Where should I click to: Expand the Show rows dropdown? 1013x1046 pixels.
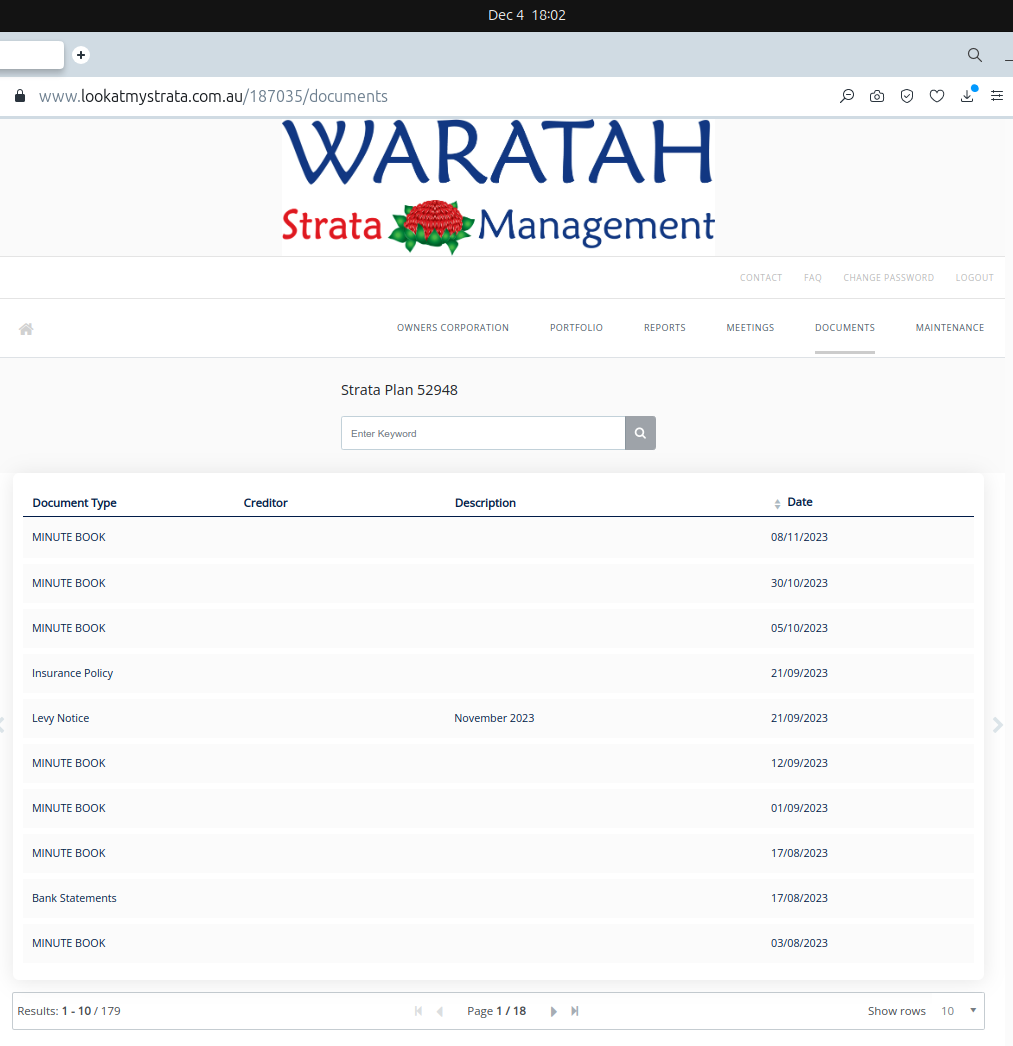click(961, 1011)
